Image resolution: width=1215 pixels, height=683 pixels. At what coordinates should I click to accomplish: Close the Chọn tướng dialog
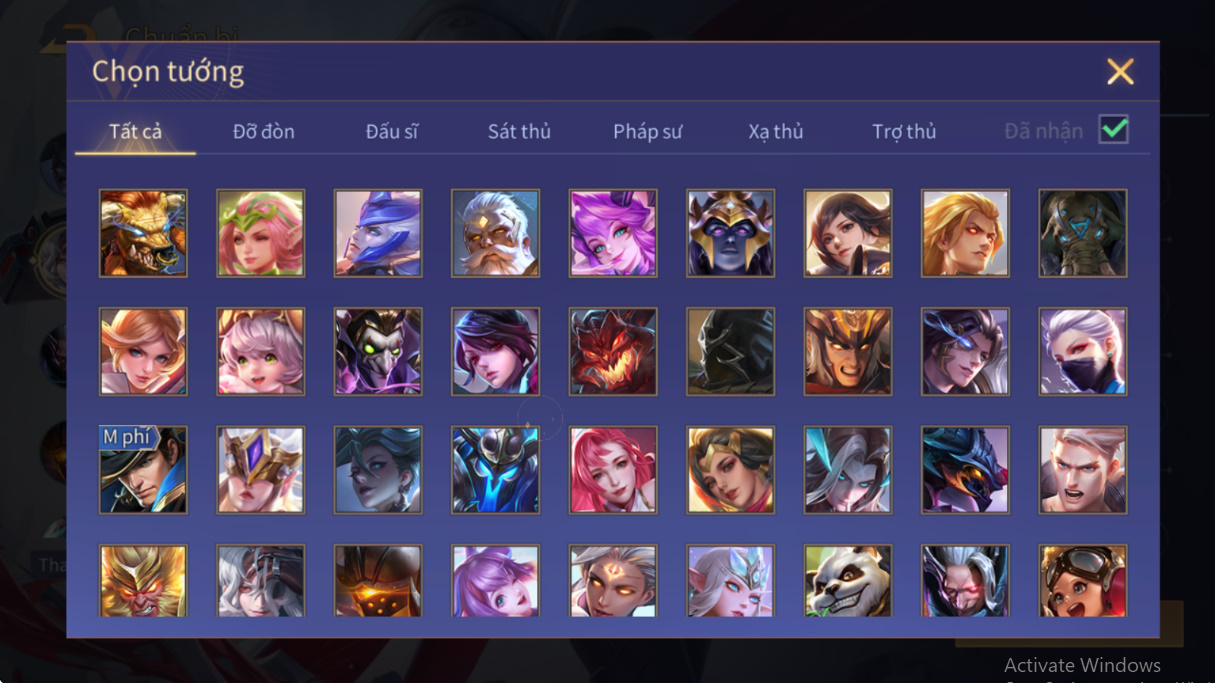tap(1120, 71)
